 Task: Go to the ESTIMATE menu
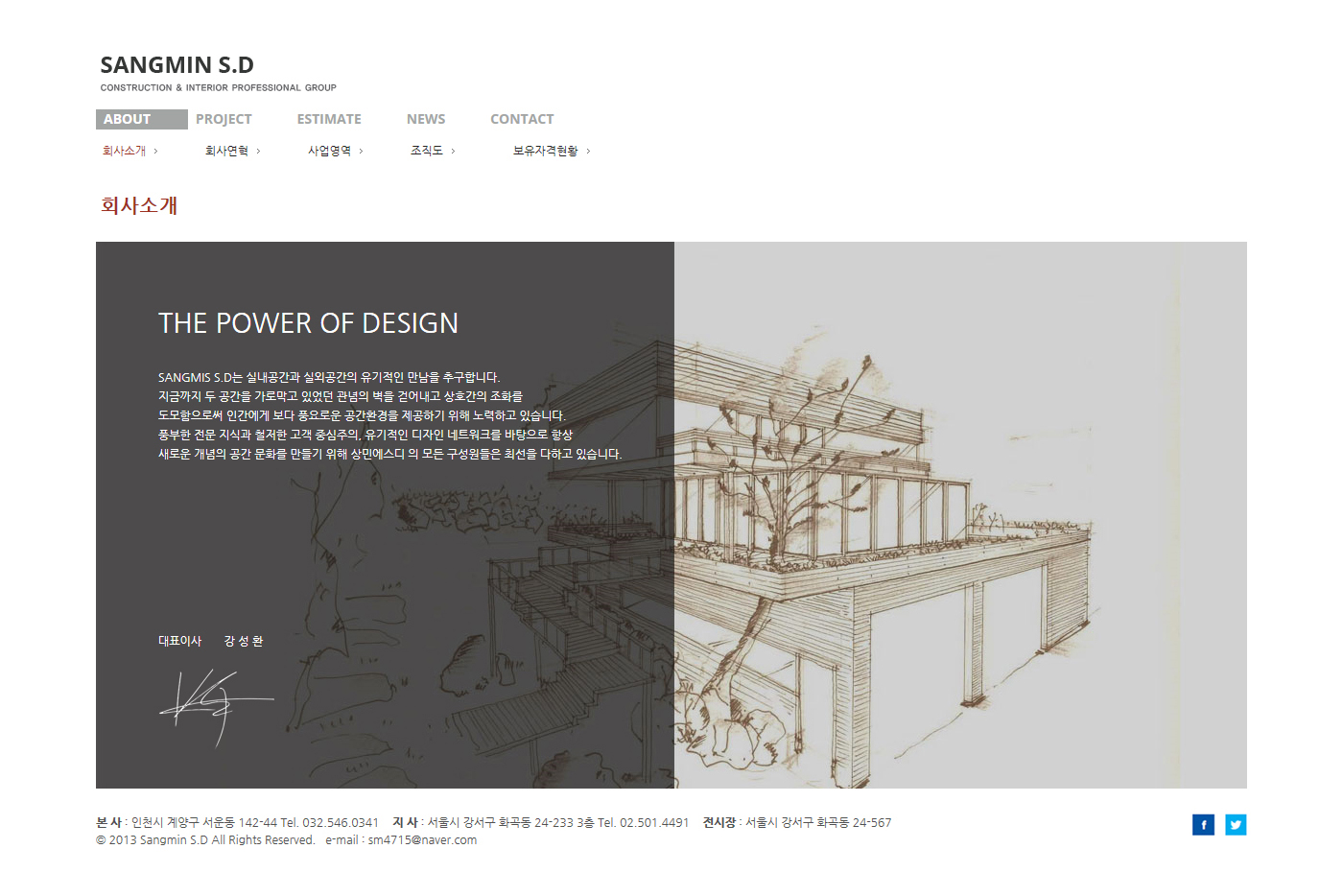[x=329, y=119]
